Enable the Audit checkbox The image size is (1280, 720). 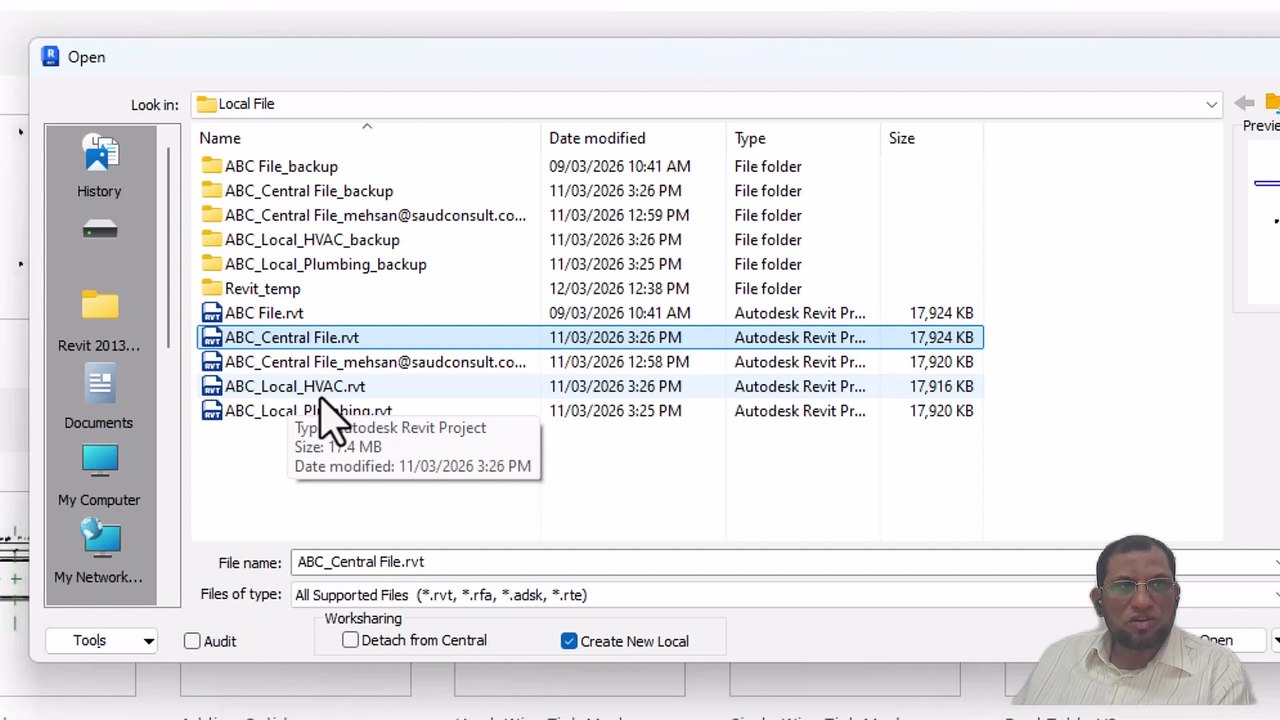click(x=192, y=641)
